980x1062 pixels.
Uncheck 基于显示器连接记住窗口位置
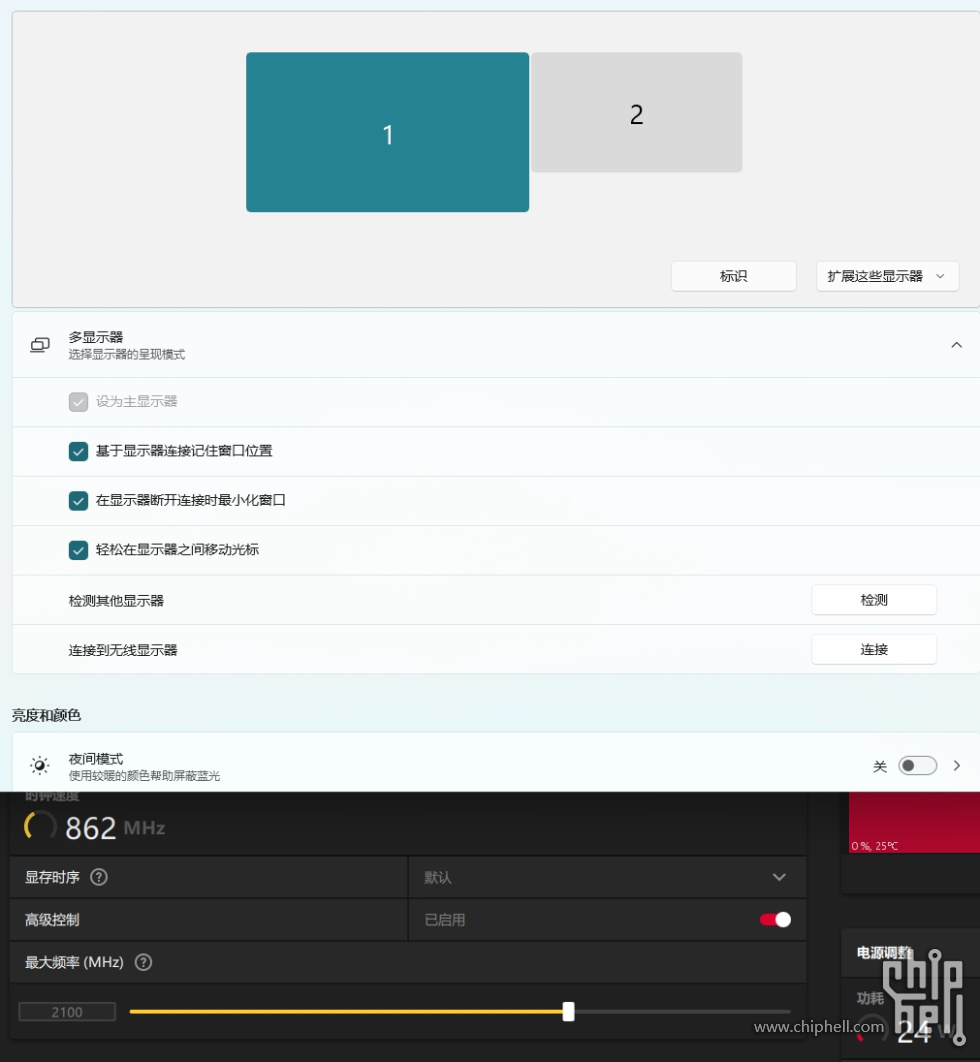[79, 451]
